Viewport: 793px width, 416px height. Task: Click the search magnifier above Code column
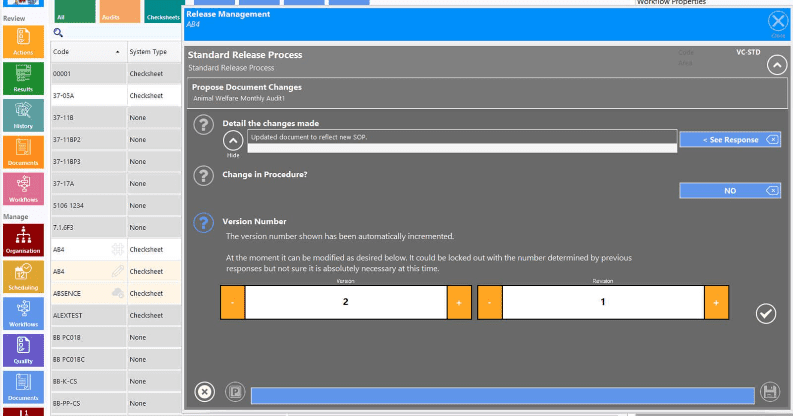coord(59,33)
